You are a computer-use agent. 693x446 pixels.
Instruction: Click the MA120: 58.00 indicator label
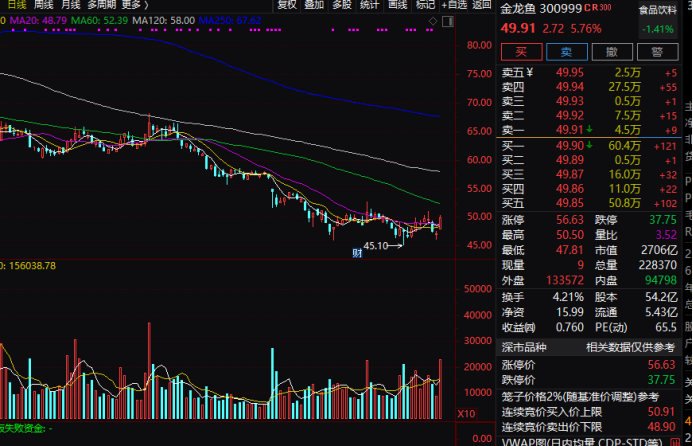click(164, 20)
